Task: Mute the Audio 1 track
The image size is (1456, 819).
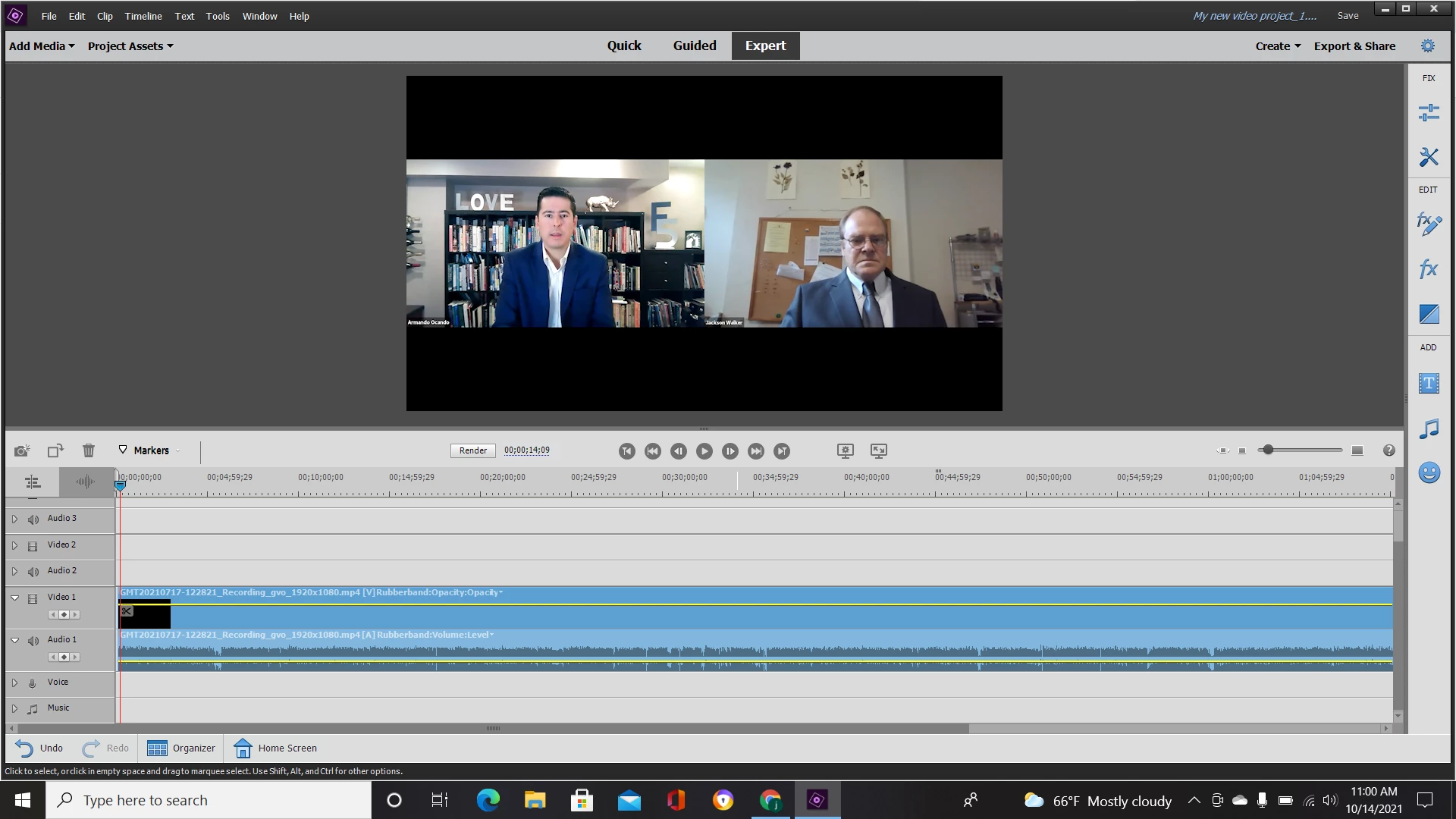Action: (33, 641)
